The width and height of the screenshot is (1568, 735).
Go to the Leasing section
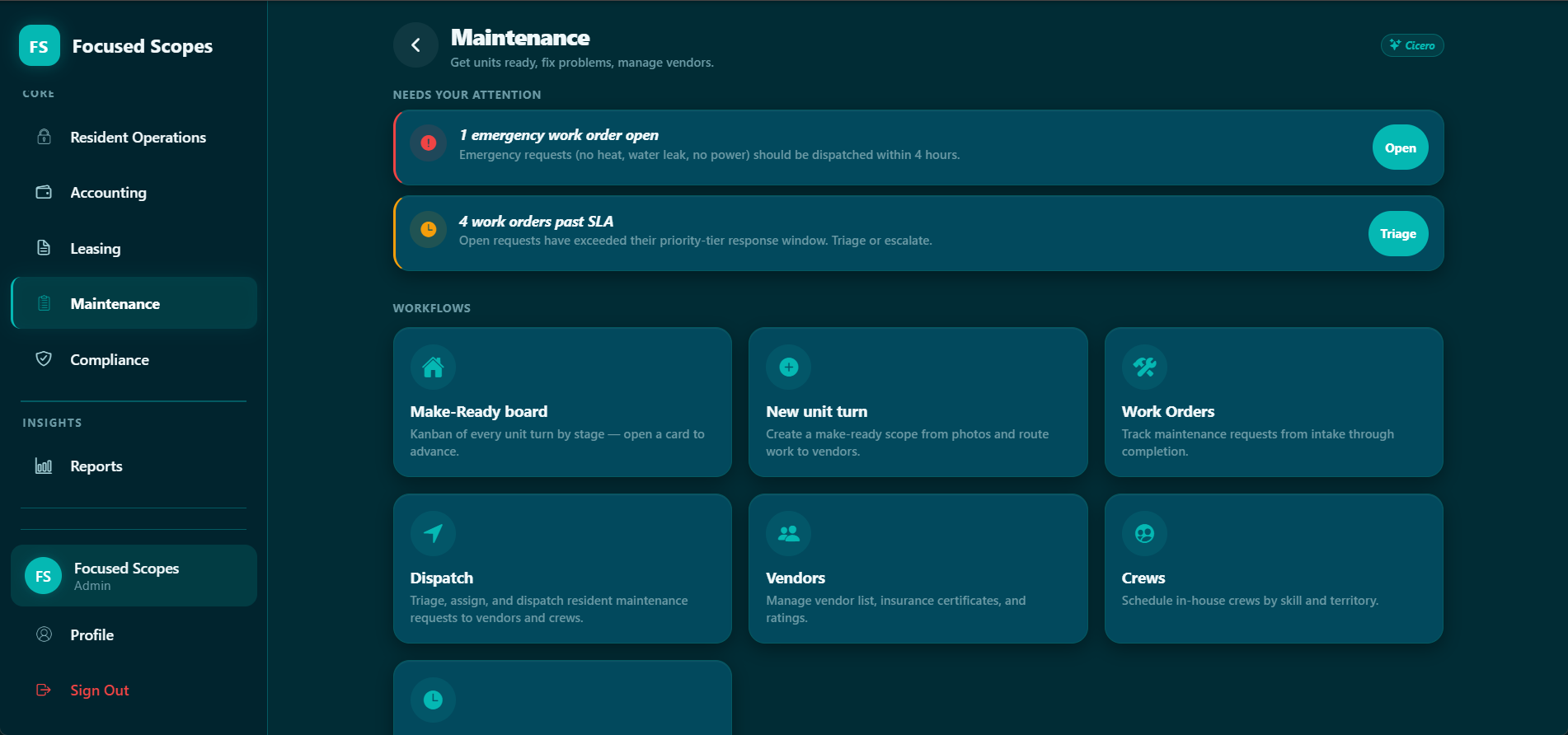[x=134, y=248]
